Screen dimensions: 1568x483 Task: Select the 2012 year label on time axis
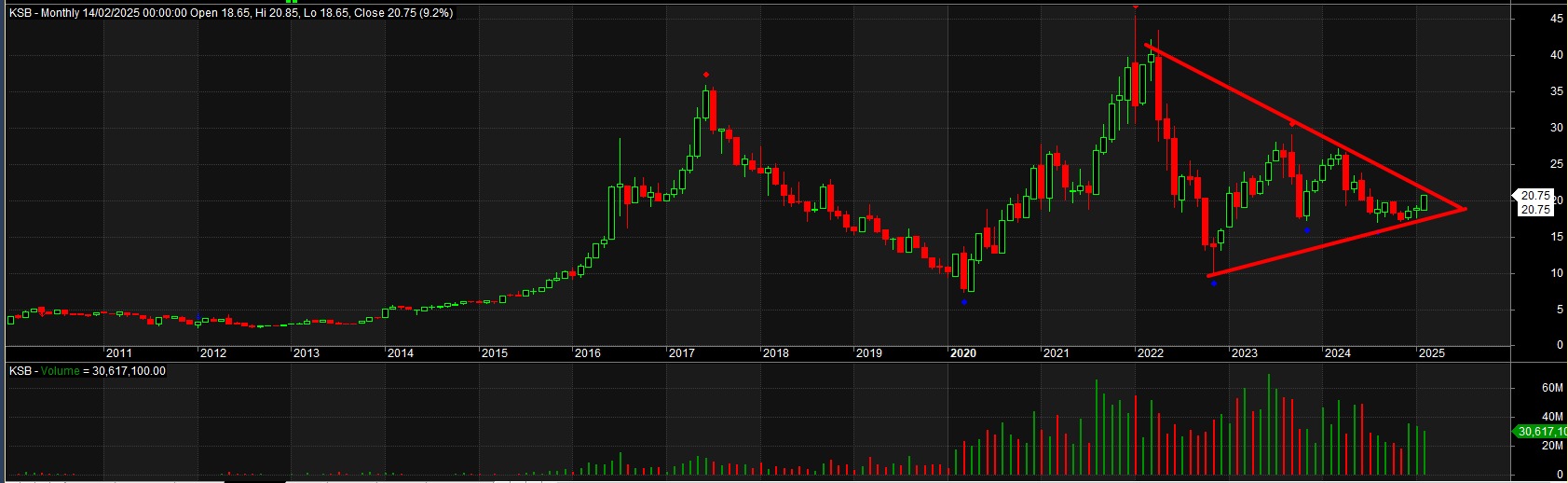[x=212, y=353]
